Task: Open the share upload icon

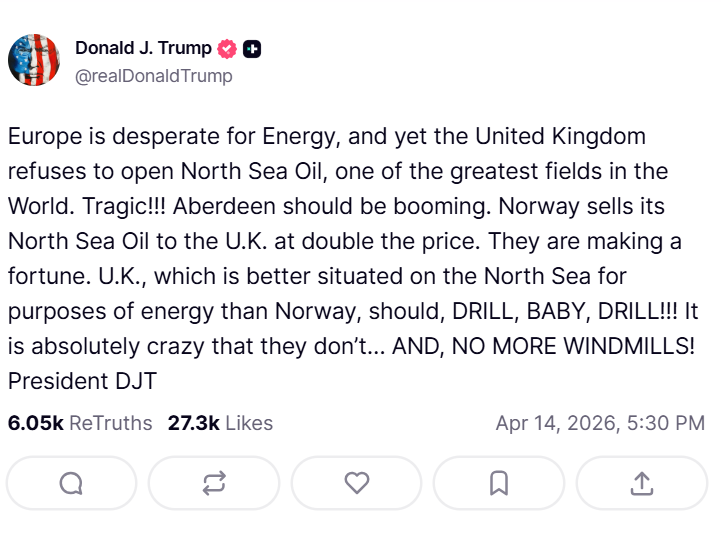Action: pyautogui.click(x=641, y=483)
